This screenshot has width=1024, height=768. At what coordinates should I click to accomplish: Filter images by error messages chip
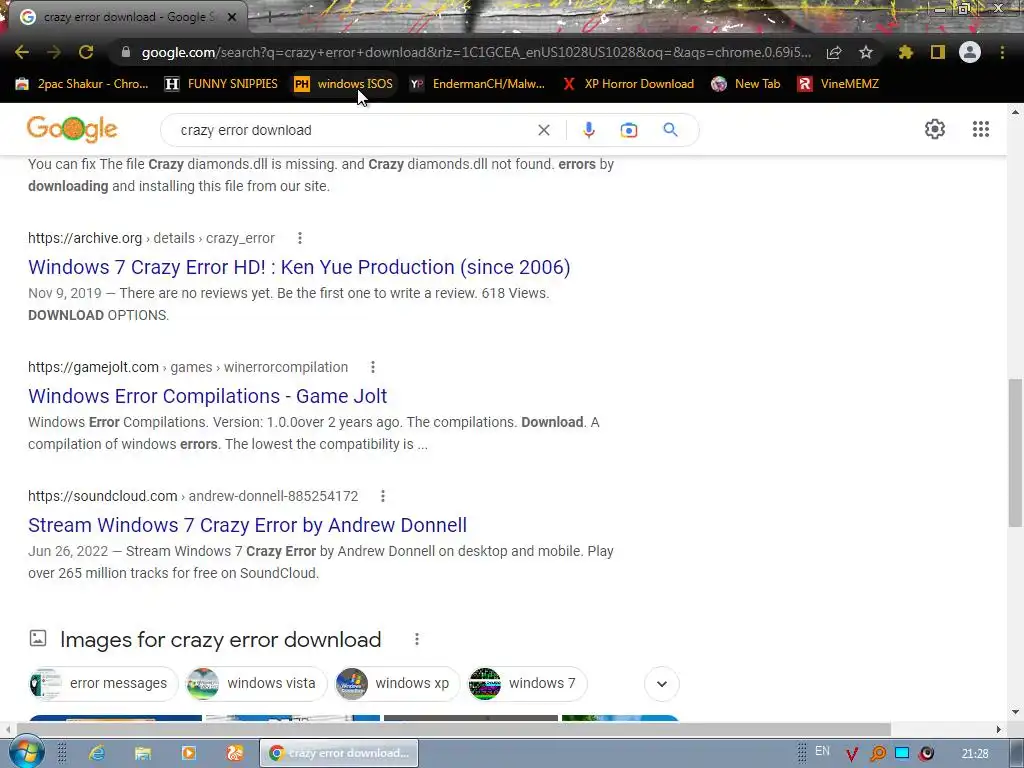point(103,684)
